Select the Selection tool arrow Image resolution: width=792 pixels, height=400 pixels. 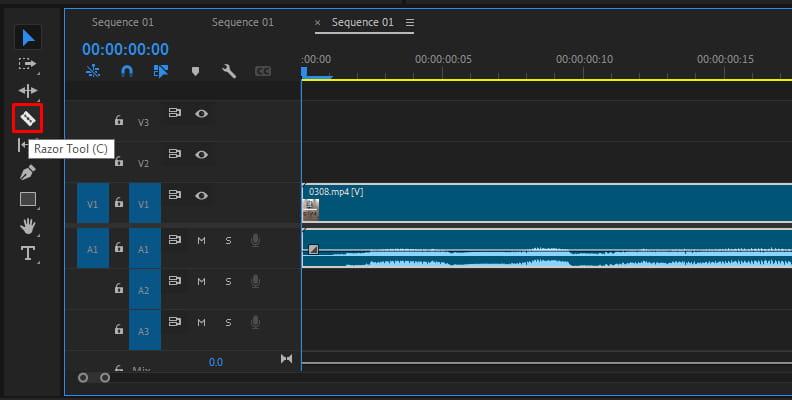pos(28,38)
